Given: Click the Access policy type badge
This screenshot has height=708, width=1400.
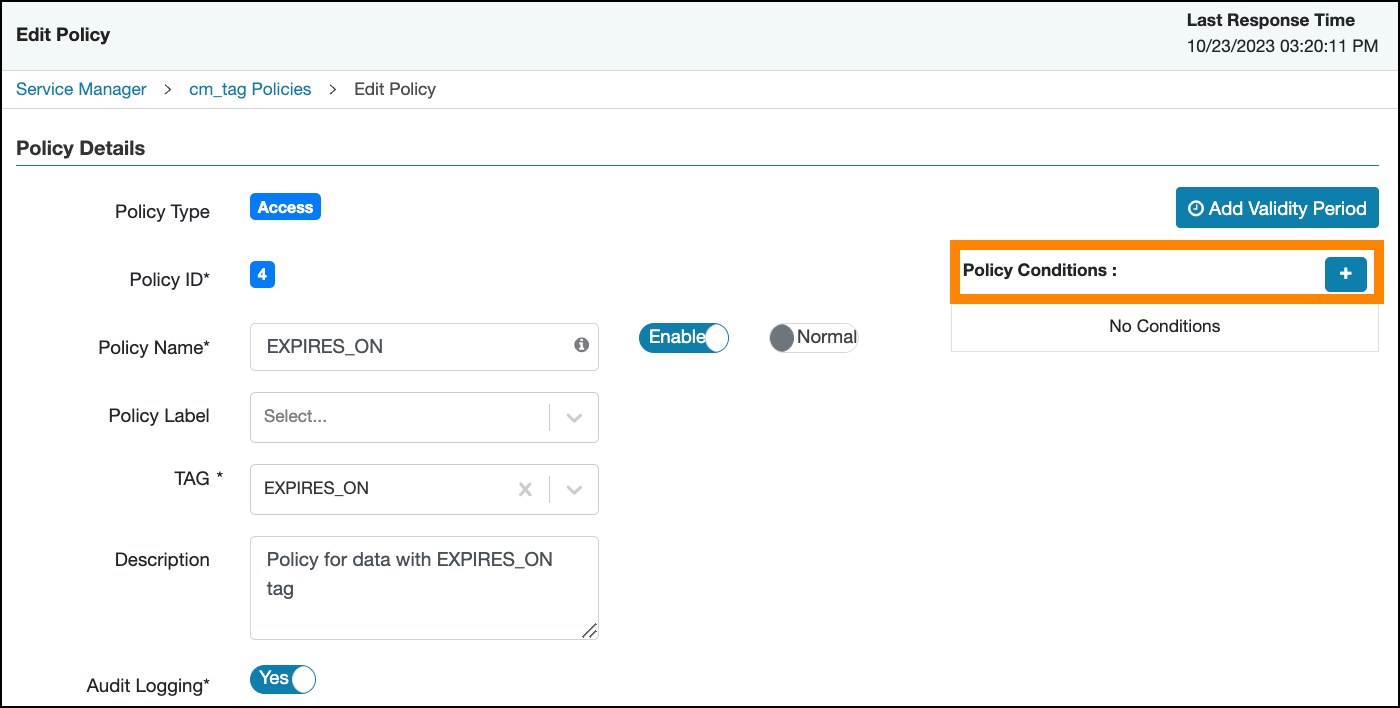Looking at the screenshot, I should pos(285,207).
